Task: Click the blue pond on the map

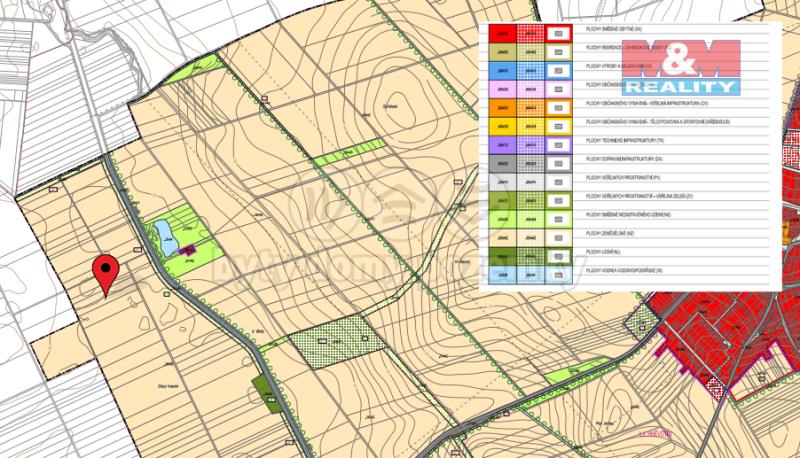Action: point(160,236)
